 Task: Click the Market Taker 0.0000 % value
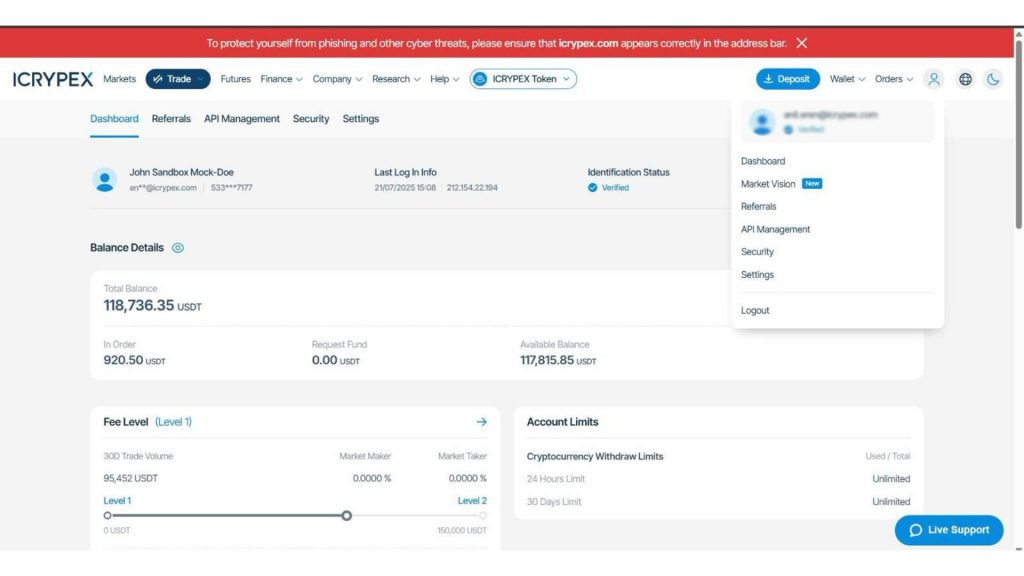click(x=468, y=478)
